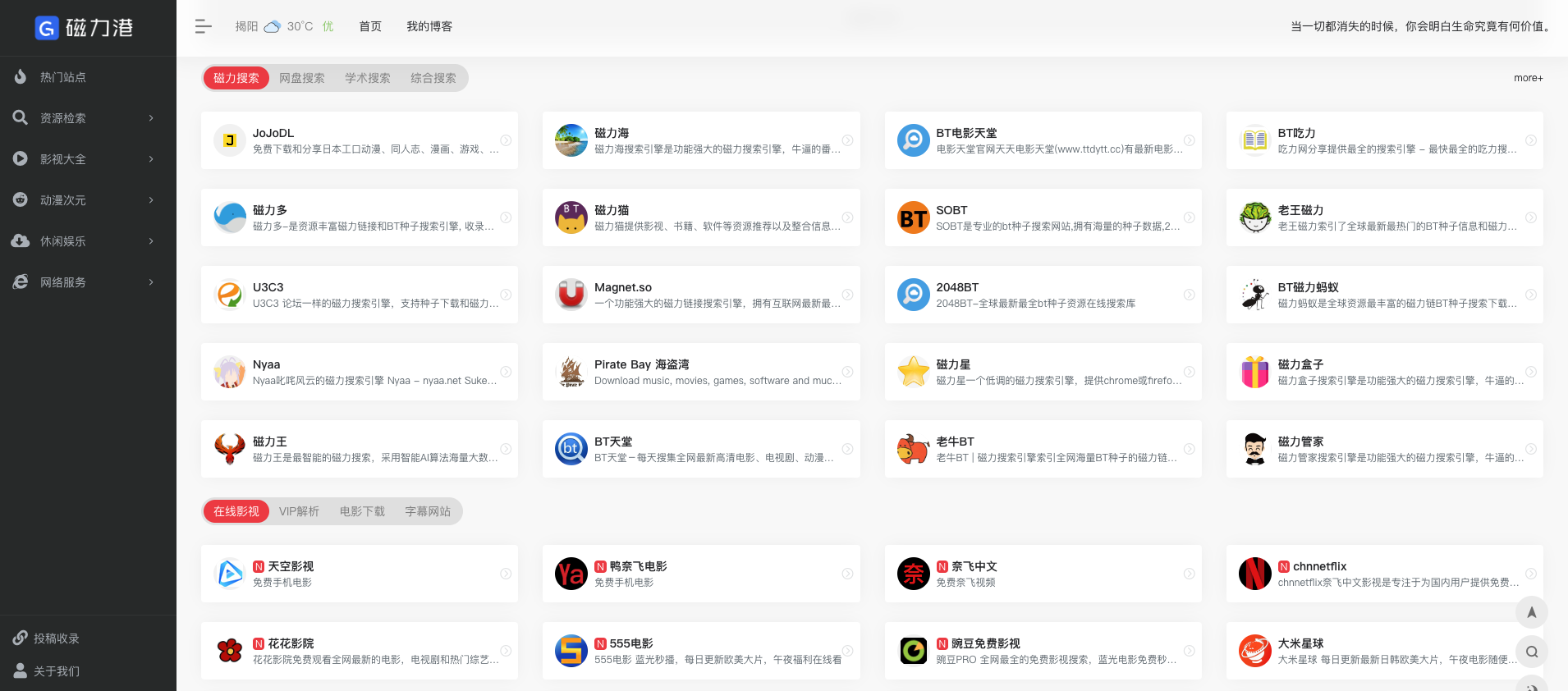The image size is (1568, 691).
Task: Open the Nyaa avatar icon
Action: (x=230, y=372)
